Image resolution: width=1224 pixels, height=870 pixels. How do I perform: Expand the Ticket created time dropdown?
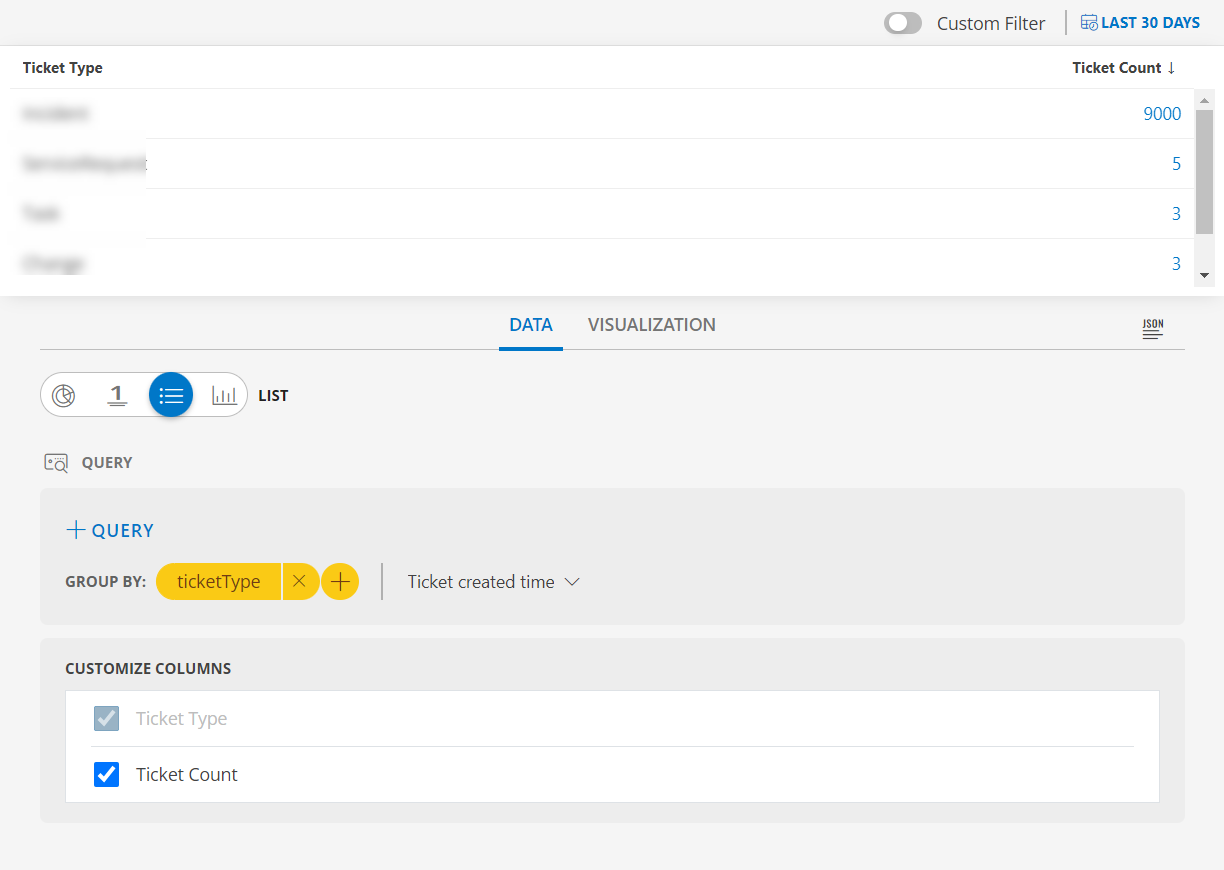[x=572, y=581]
